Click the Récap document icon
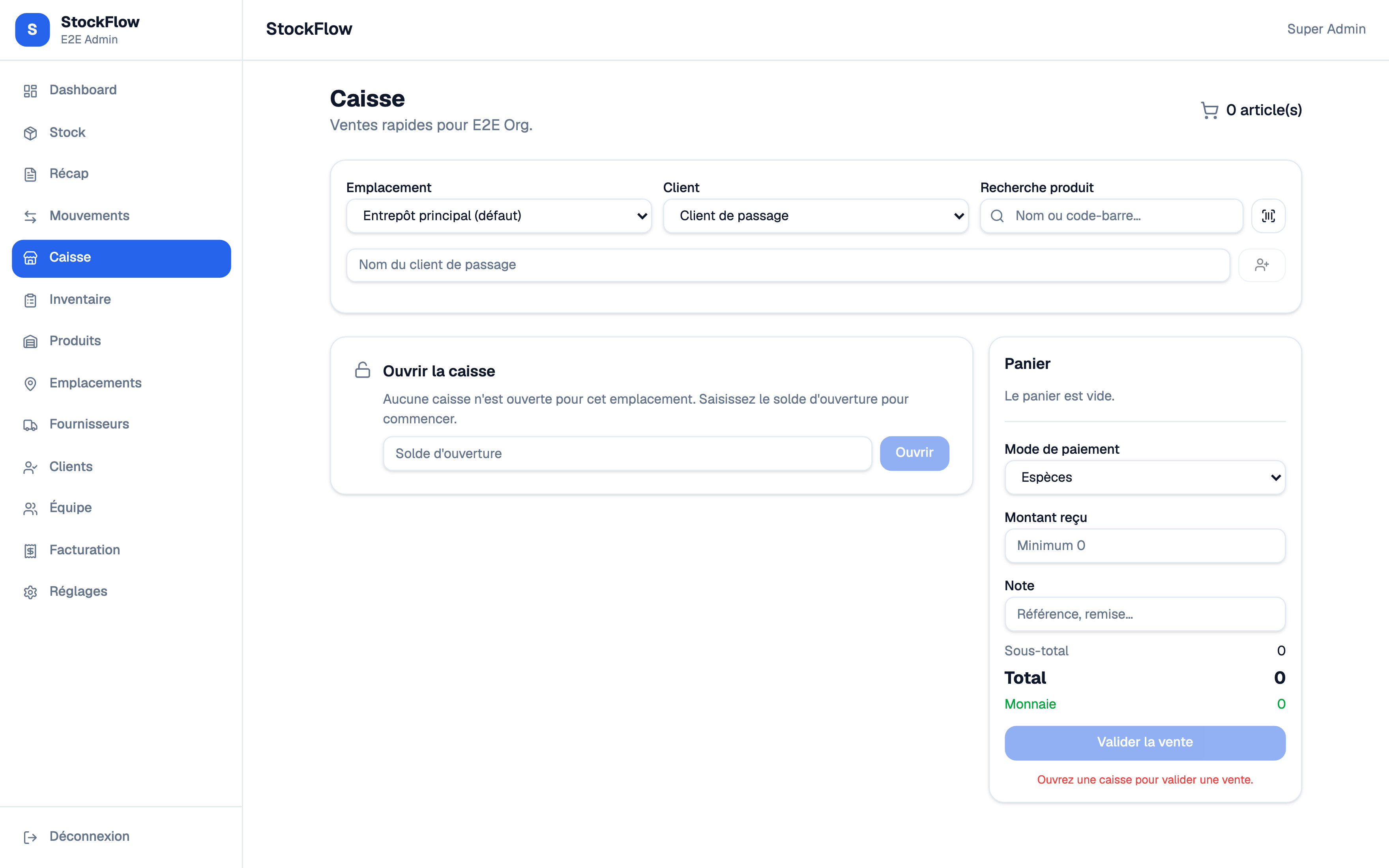 pos(30,174)
